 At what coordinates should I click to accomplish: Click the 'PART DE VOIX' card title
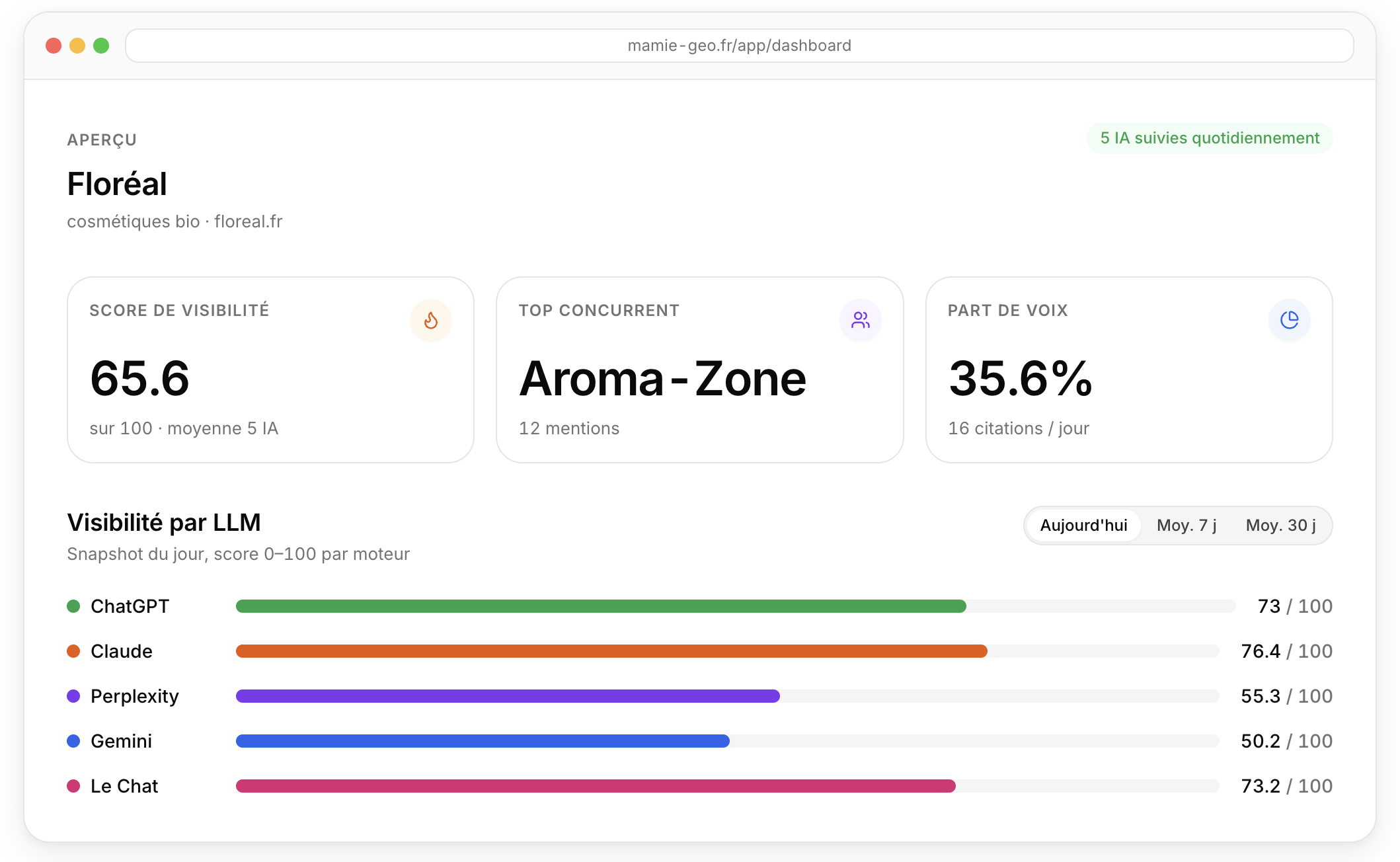tap(1007, 311)
